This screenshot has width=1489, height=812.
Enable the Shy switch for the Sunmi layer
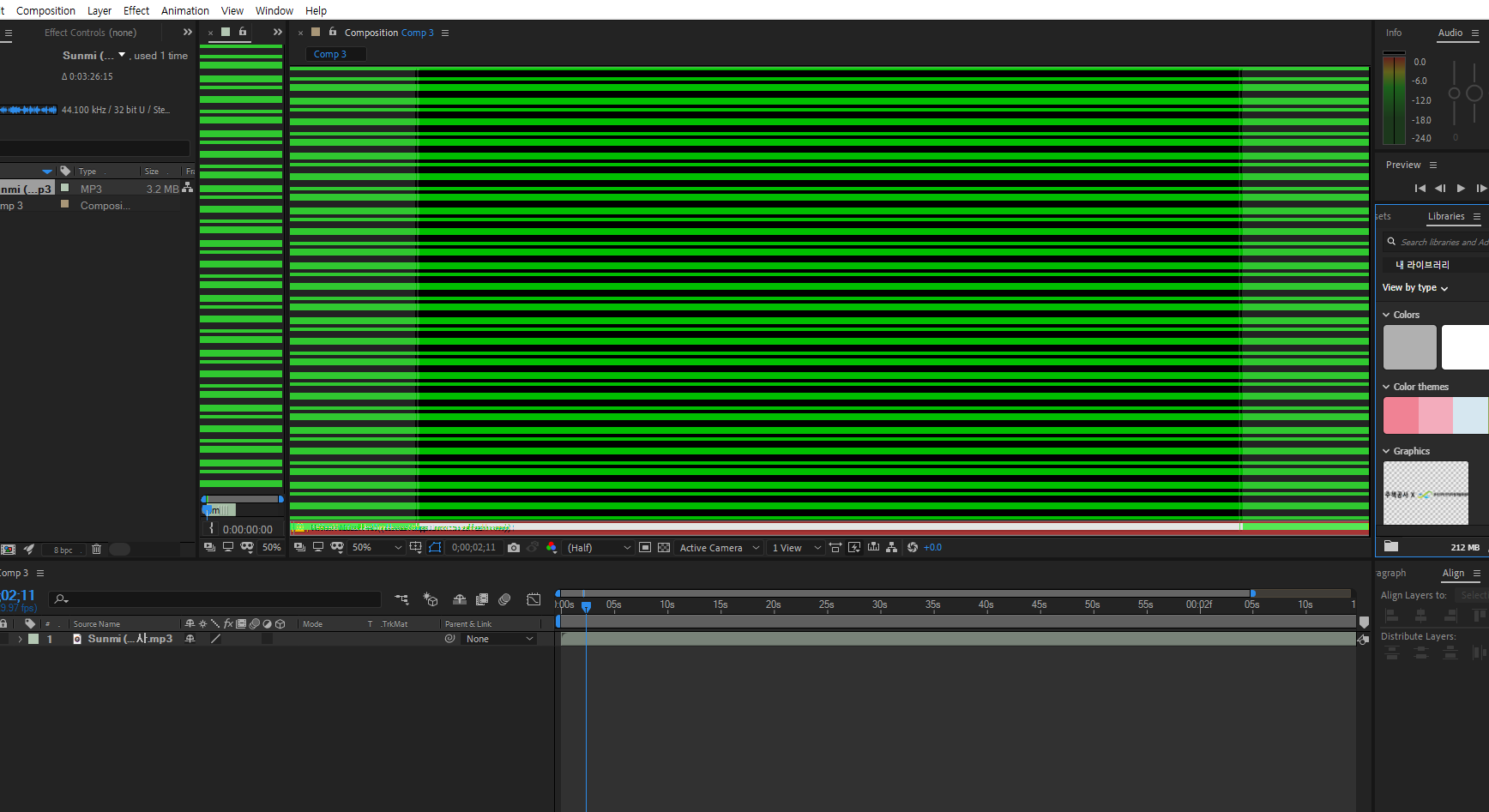click(x=190, y=639)
